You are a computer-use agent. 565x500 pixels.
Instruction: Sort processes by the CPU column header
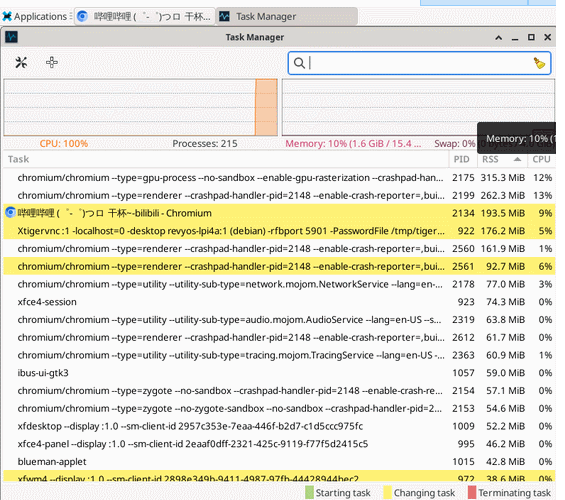(x=541, y=159)
